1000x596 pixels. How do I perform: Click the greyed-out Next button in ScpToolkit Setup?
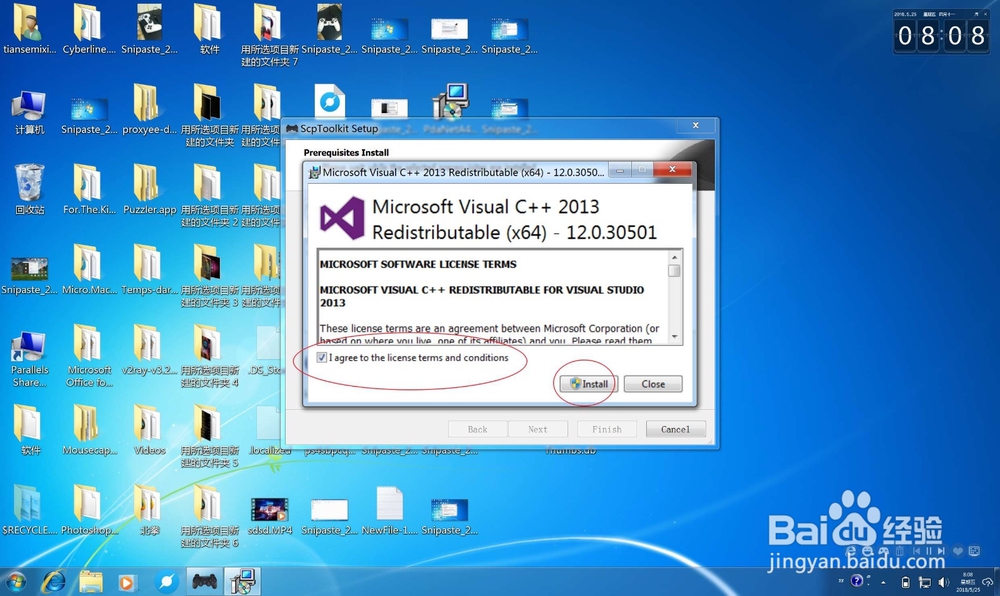point(537,429)
